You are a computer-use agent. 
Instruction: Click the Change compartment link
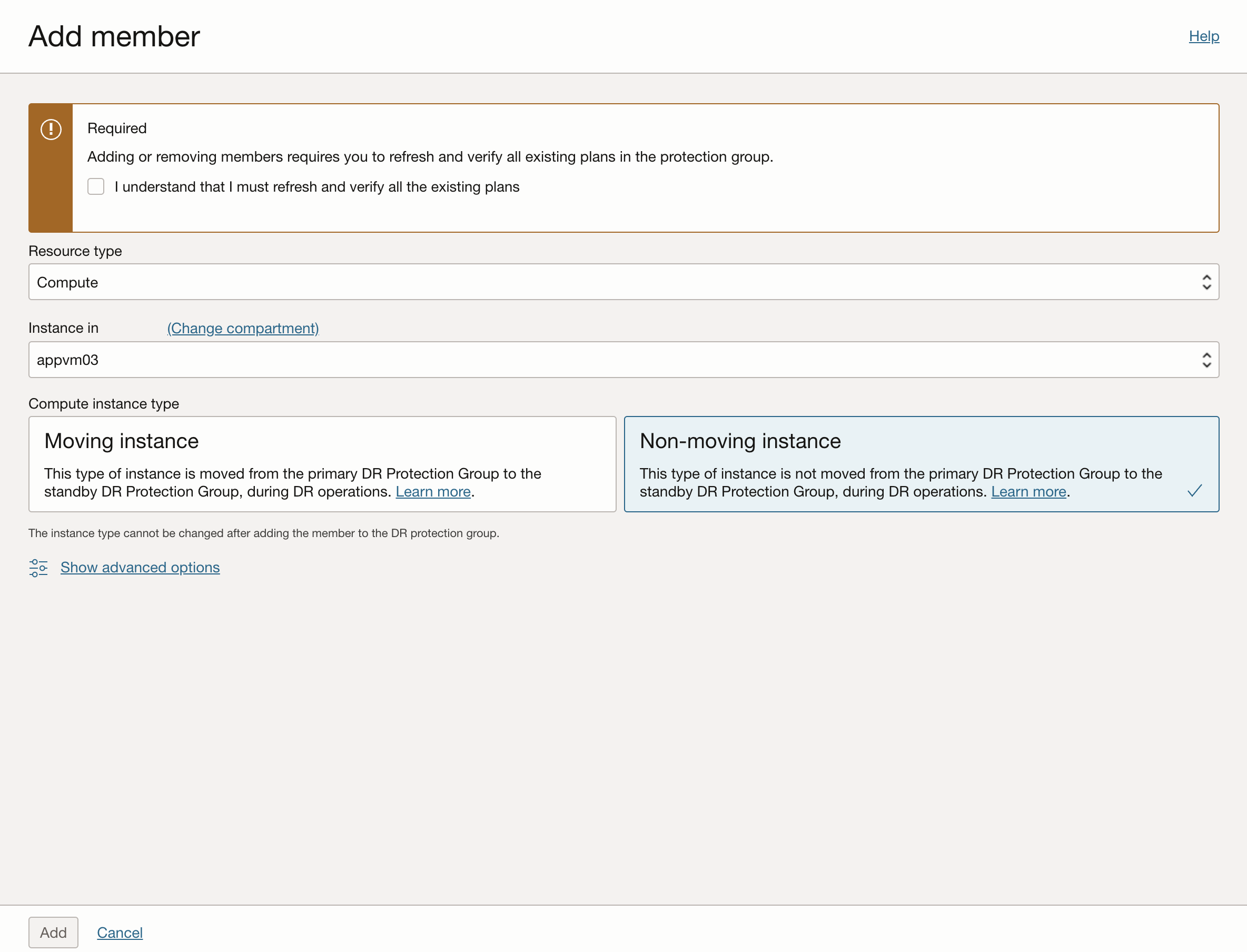pos(242,328)
